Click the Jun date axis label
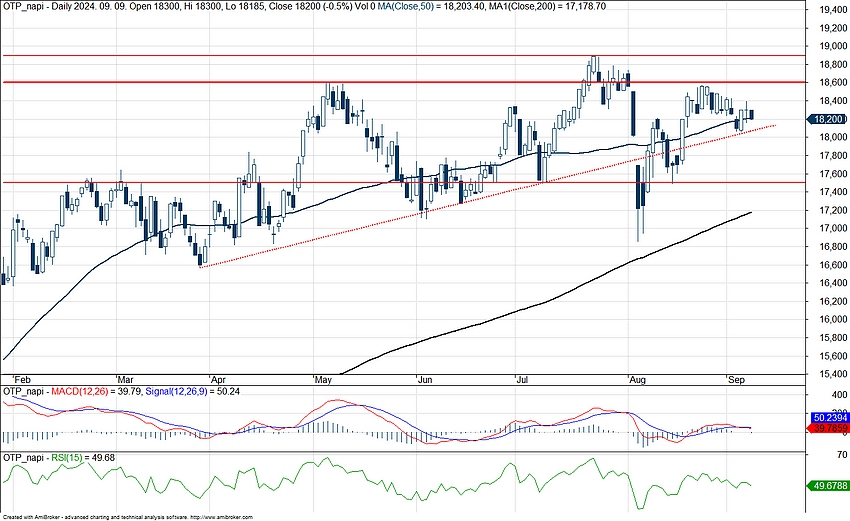850x521 pixels. (x=425, y=380)
